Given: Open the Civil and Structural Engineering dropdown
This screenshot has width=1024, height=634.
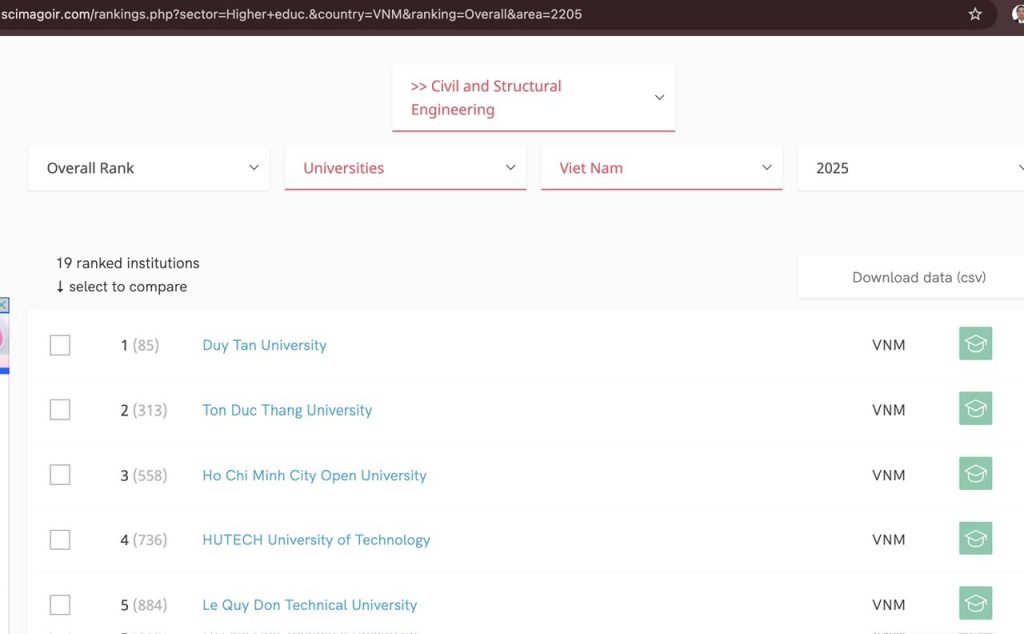Looking at the screenshot, I should [534, 98].
